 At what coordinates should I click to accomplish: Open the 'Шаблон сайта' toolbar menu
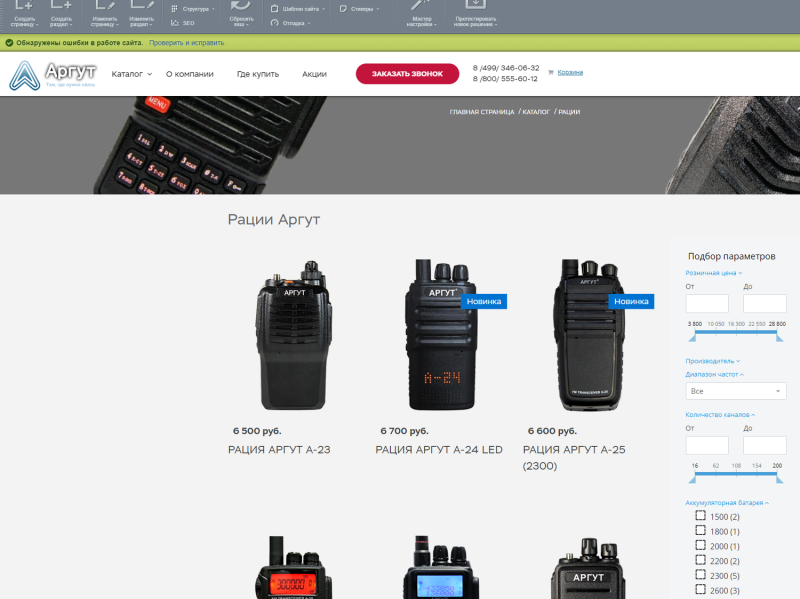coord(297,9)
